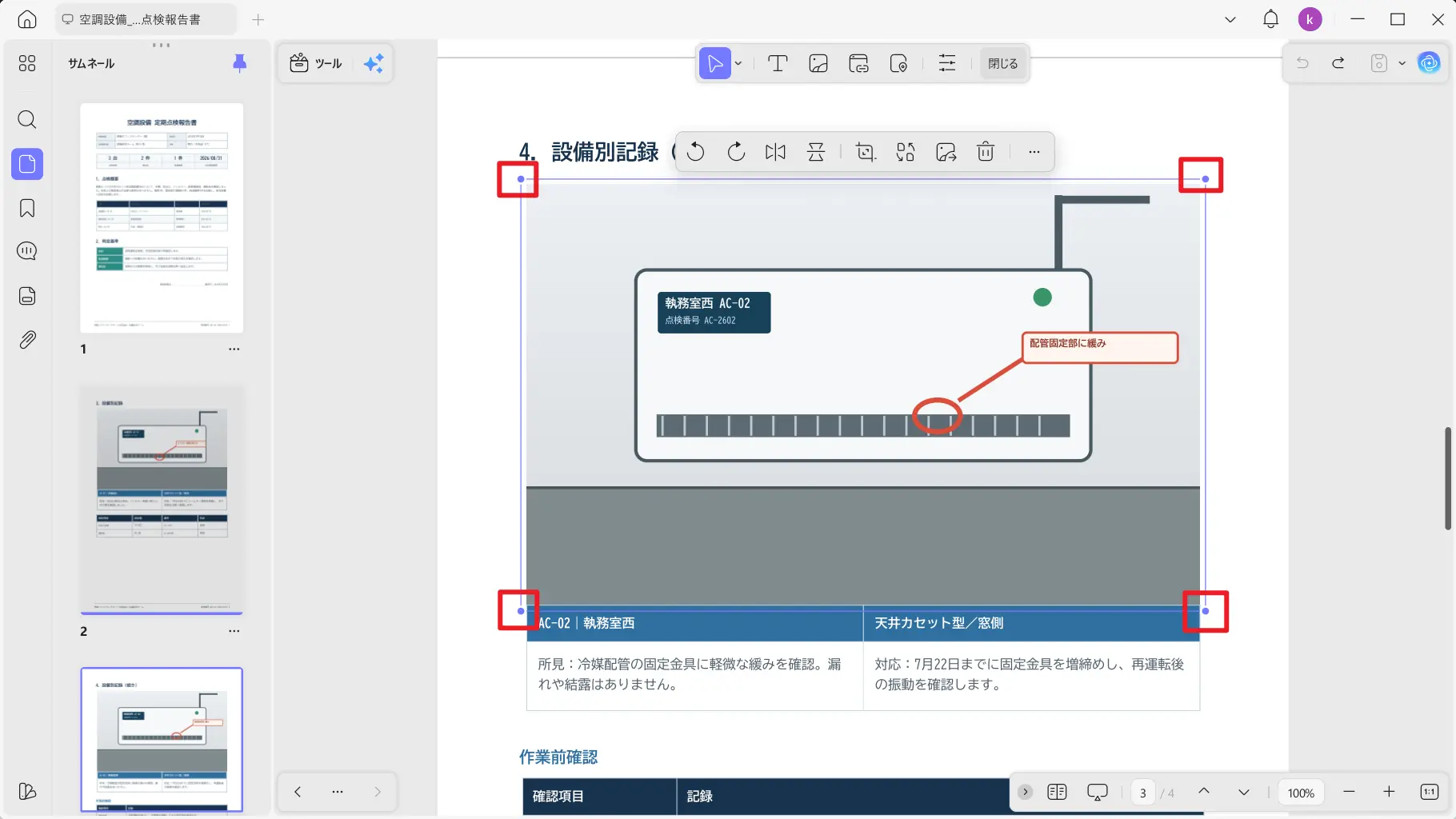Zoom in with the plus button
This screenshot has height=819, width=1456.
(x=1389, y=792)
